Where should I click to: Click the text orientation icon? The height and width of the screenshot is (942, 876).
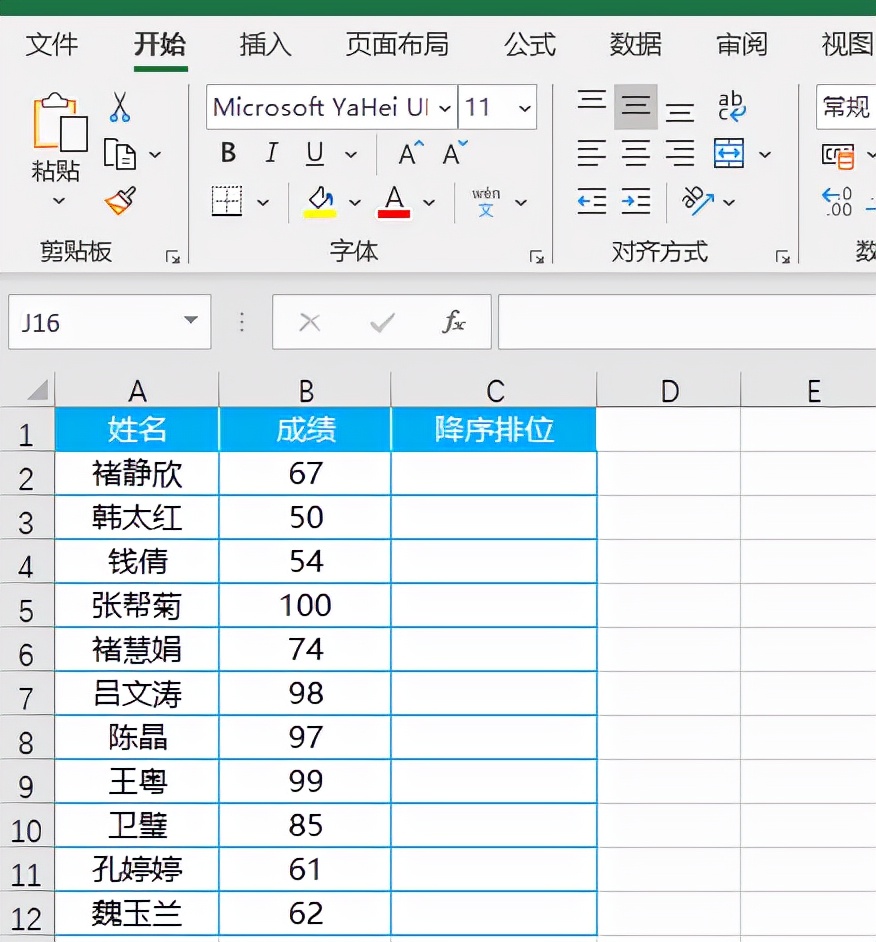(x=698, y=201)
